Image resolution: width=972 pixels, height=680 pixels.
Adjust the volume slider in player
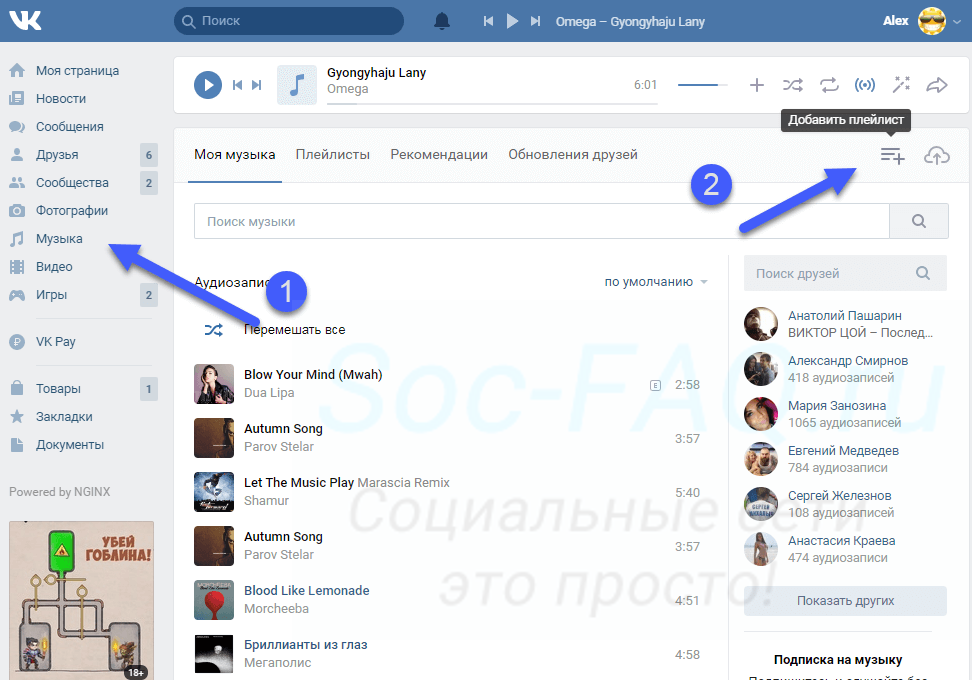tap(702, 85)
